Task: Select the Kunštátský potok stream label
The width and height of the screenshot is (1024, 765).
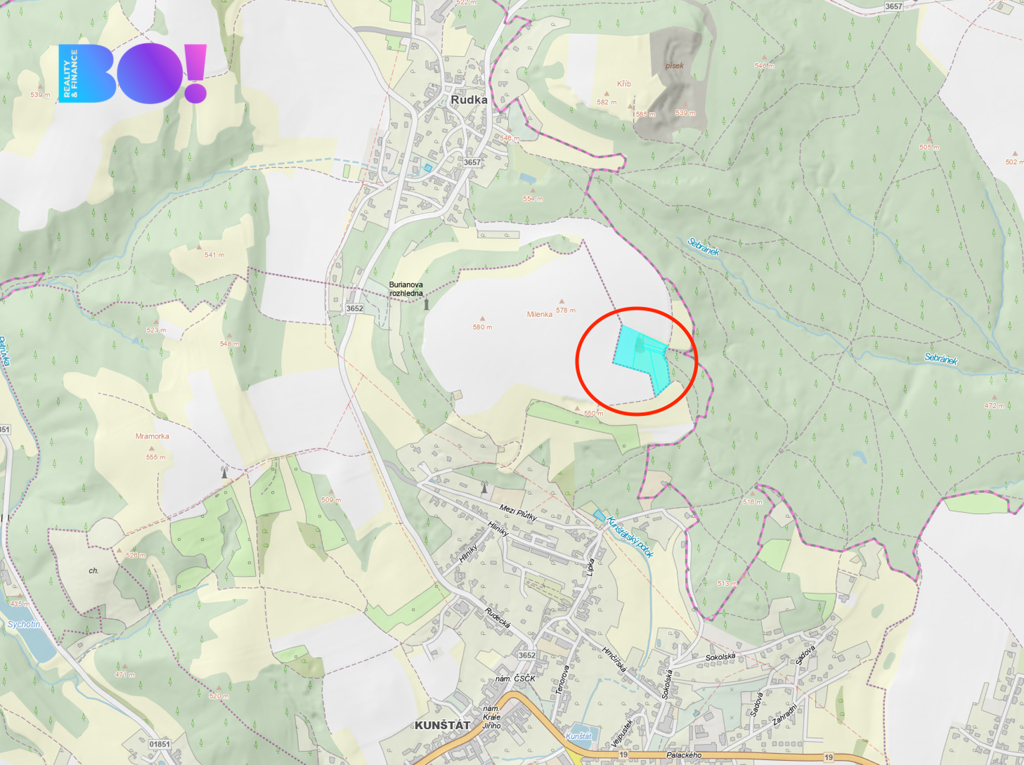Action: [x=630, y=536]
